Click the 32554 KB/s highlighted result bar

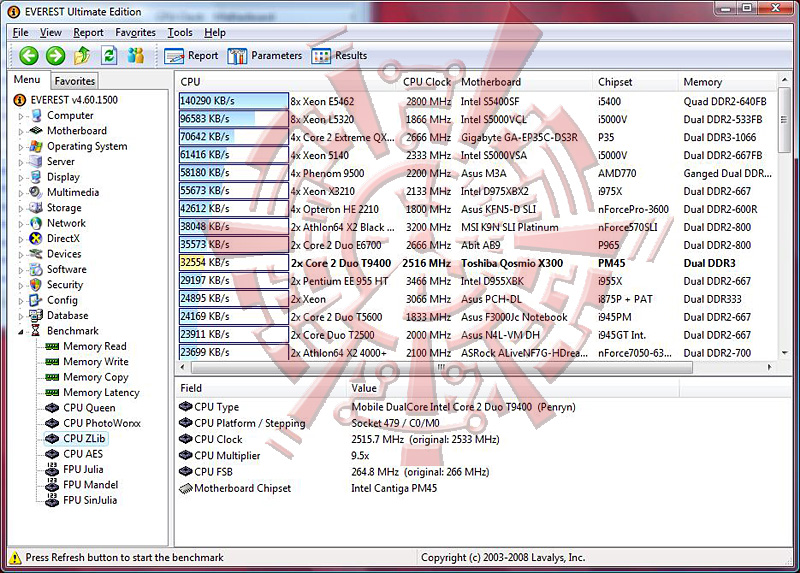click(x=234, y=263)
